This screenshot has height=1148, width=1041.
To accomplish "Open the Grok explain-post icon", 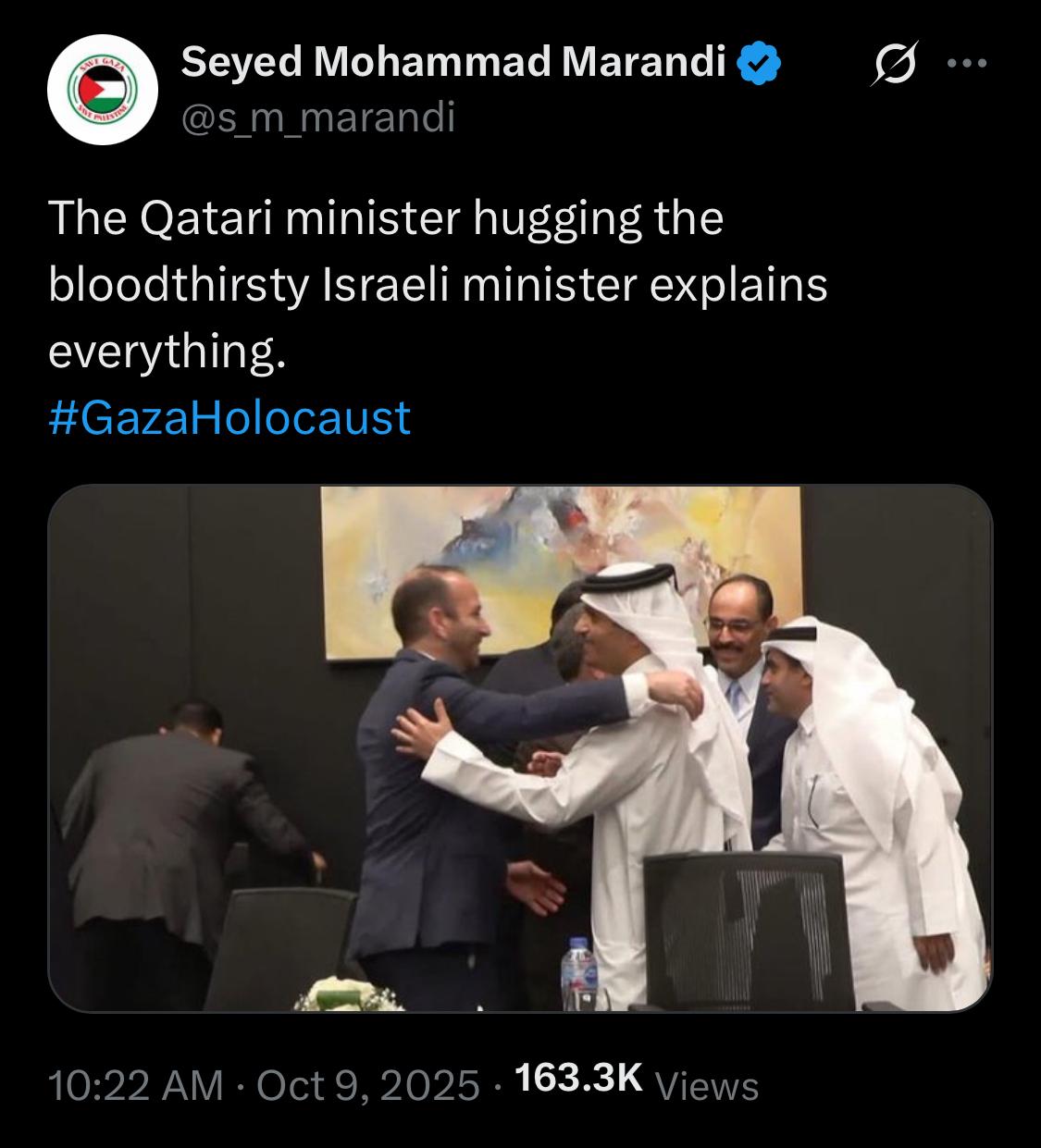I will point(894,66).
